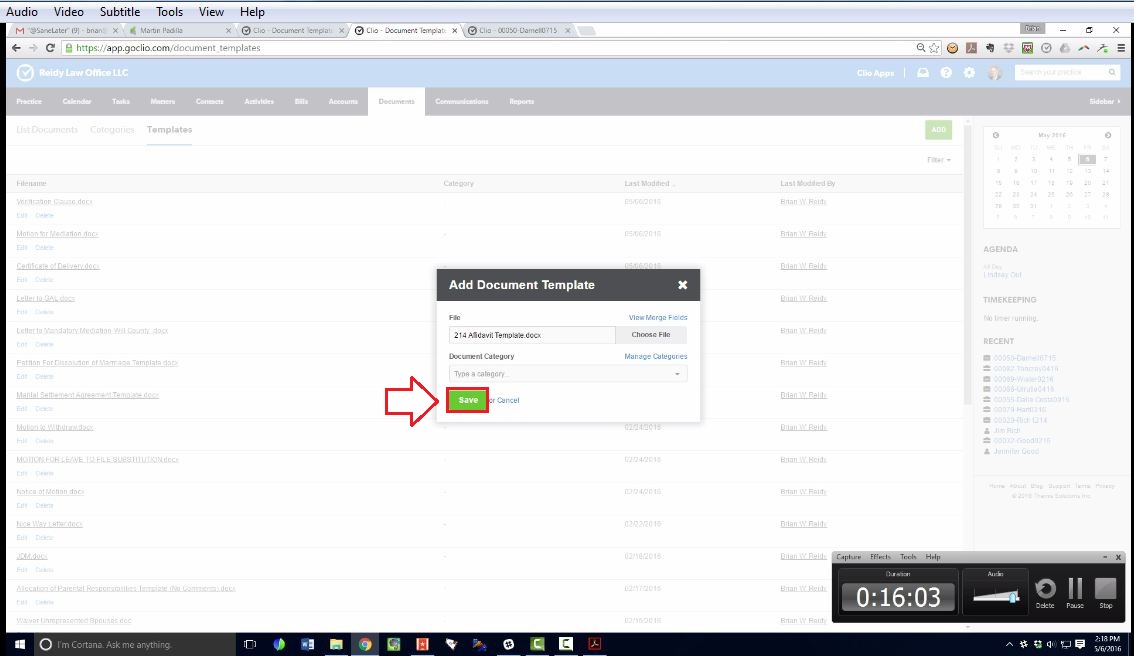Switch to the Martin Padilla browser tab
Image resolution: width=1134 pixels, height=656 pixels.
point(178,30)
